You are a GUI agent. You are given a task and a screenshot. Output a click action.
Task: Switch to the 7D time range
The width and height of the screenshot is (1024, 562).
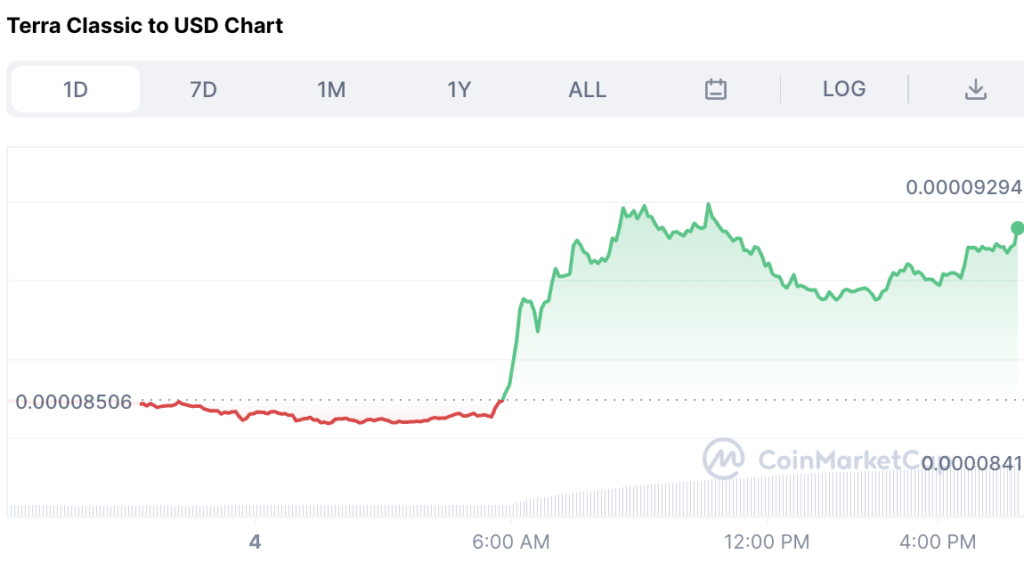[x=203, y=89]
